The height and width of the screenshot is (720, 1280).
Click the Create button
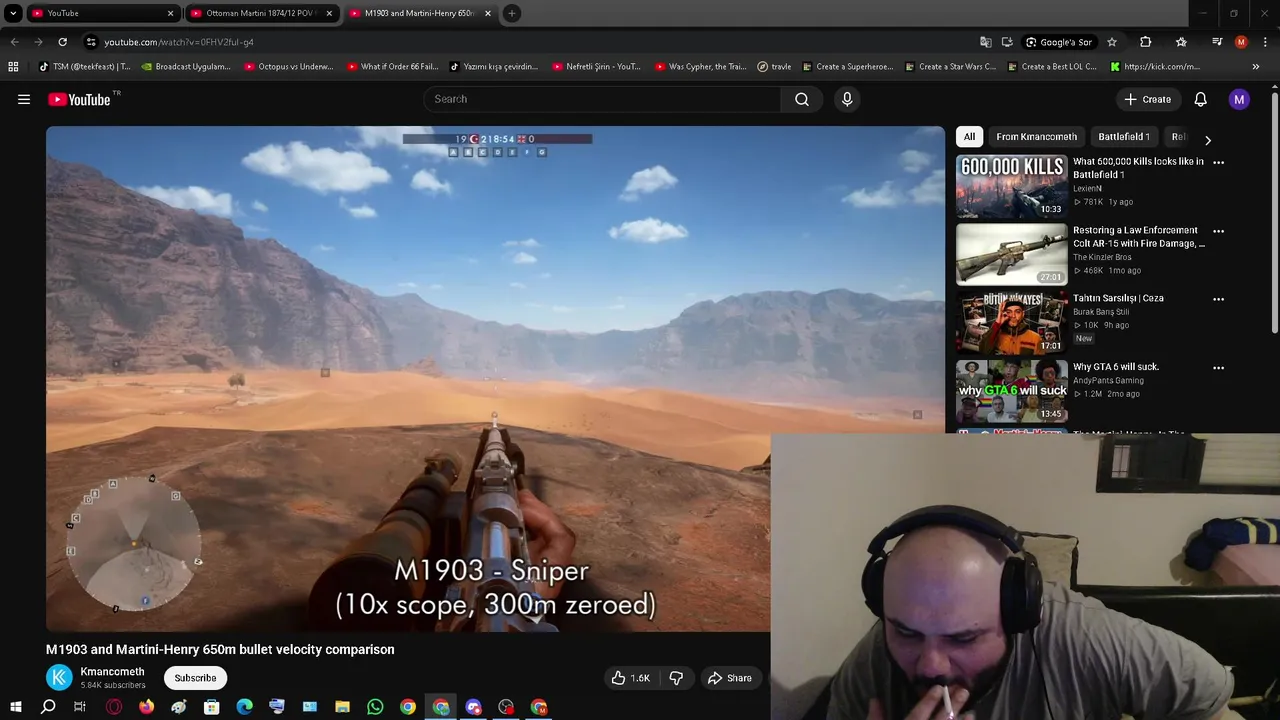(x=1146, y=99)
